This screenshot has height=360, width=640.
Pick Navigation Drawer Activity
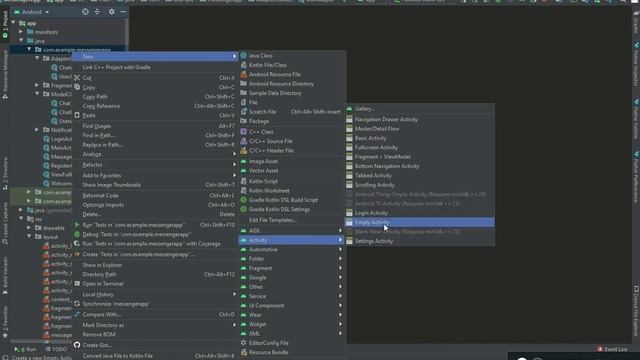click(420, 119)
